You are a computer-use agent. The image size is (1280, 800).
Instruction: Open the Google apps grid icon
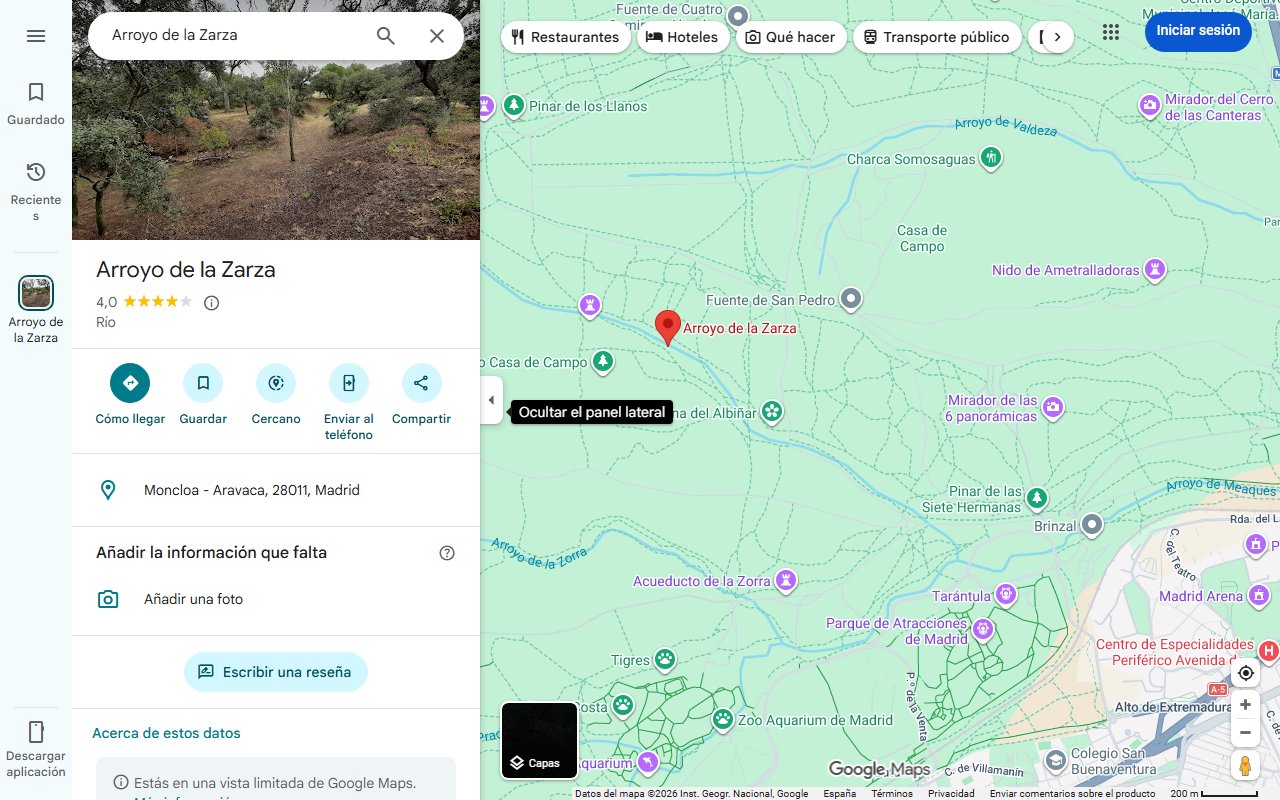click(1110, 32)
